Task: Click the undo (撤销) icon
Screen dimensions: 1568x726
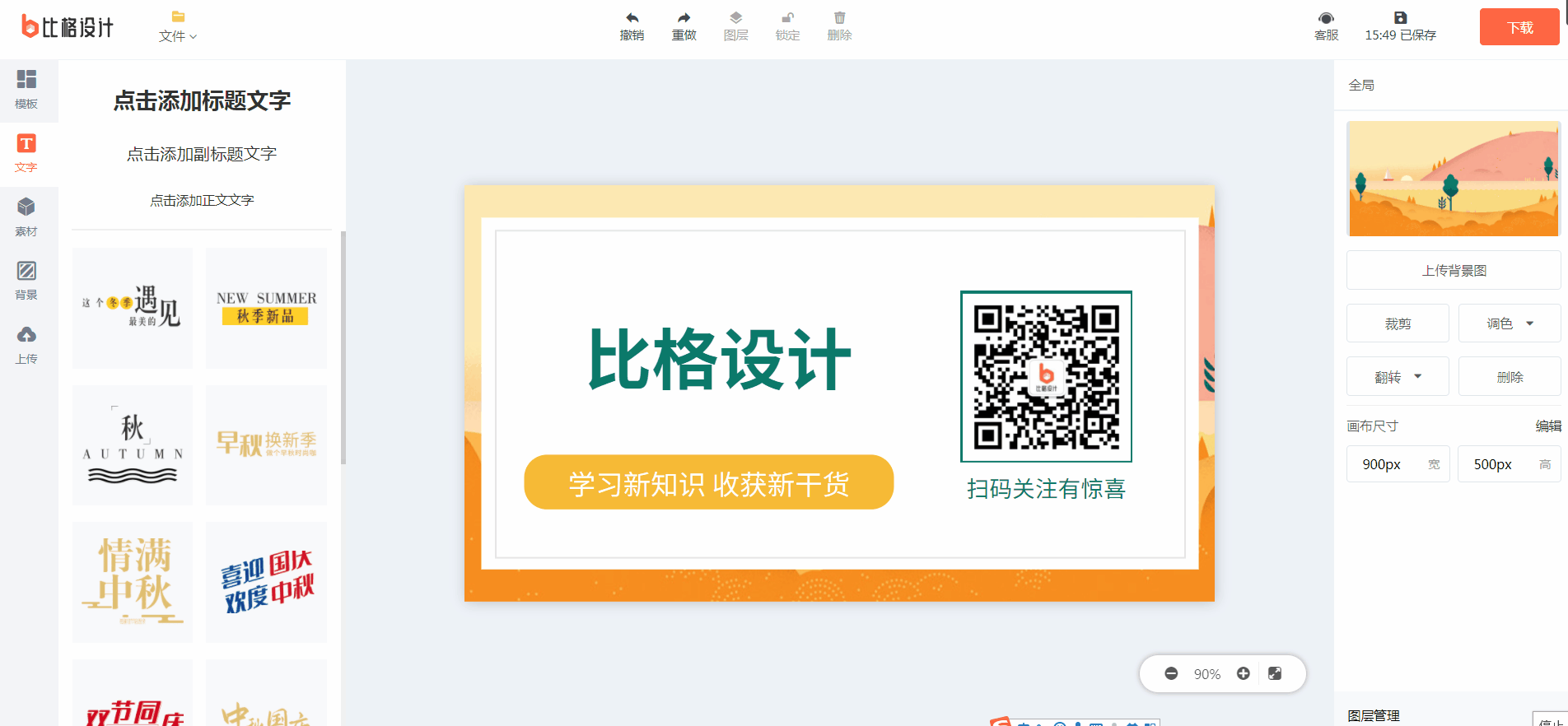Action: tap(632, 18)
